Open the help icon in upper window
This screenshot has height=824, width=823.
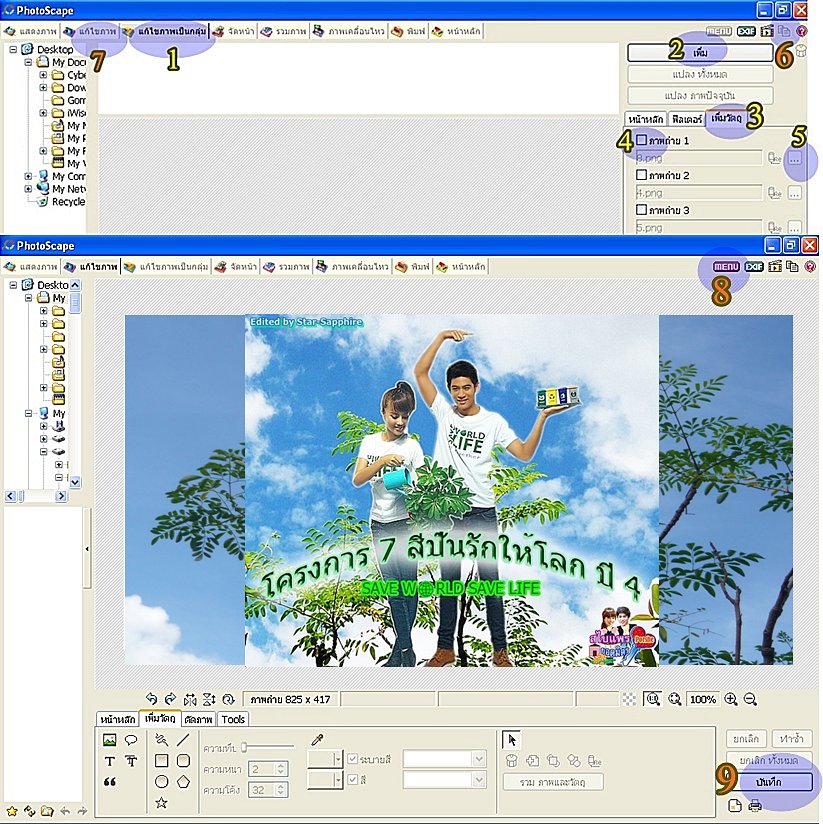click(801, 31)
